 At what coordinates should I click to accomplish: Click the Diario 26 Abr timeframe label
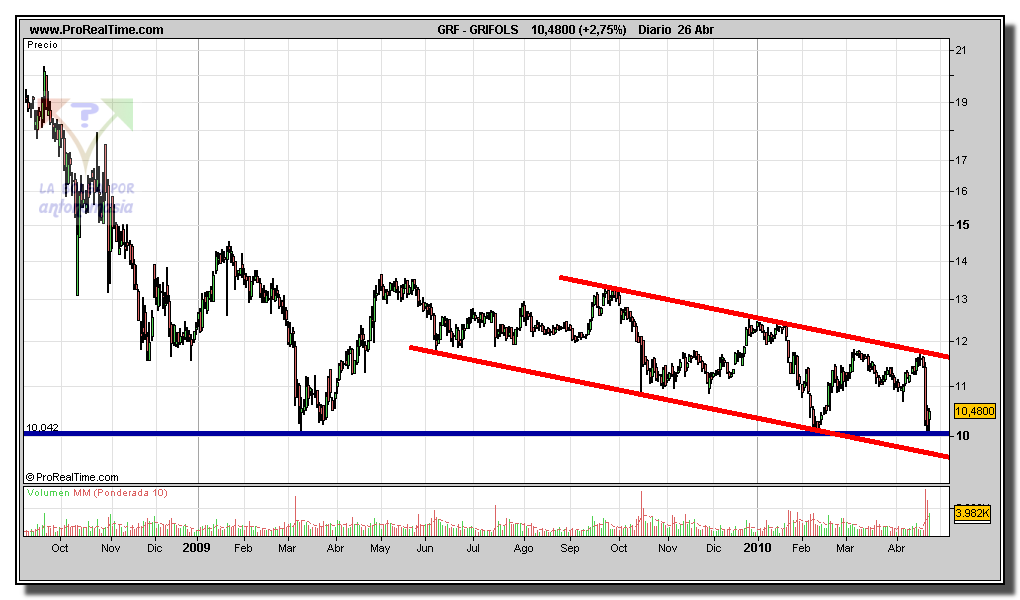676,30
